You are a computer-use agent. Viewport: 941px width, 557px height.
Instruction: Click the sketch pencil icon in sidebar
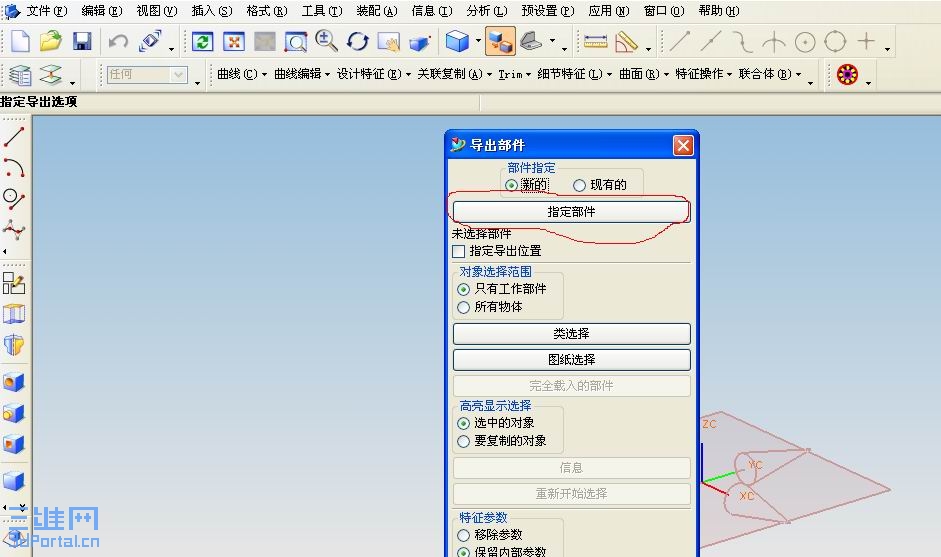click(x=14, y=283)
